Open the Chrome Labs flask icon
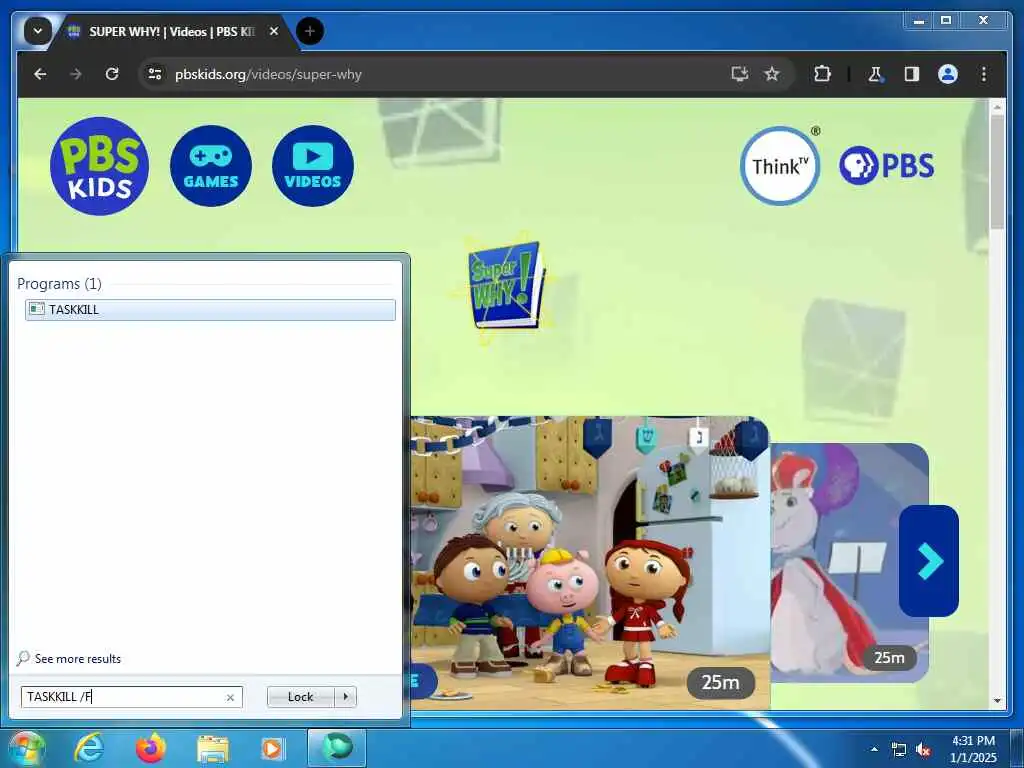This screenshot has height=768, width=1024. coord(875,74)
